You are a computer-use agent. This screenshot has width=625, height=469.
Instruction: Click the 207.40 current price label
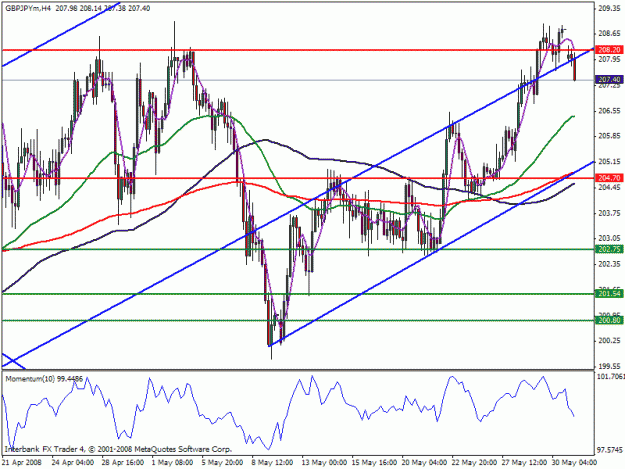609,80
